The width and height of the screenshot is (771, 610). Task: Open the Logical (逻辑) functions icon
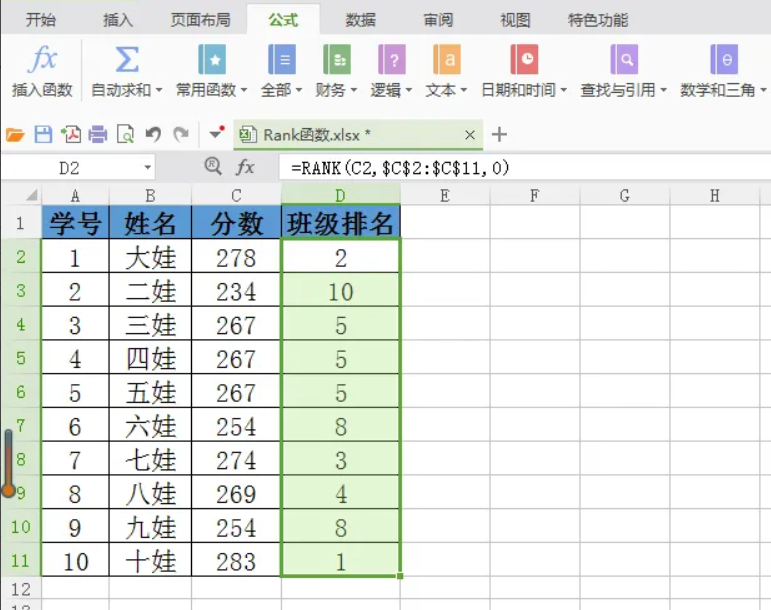pos(392,59)
